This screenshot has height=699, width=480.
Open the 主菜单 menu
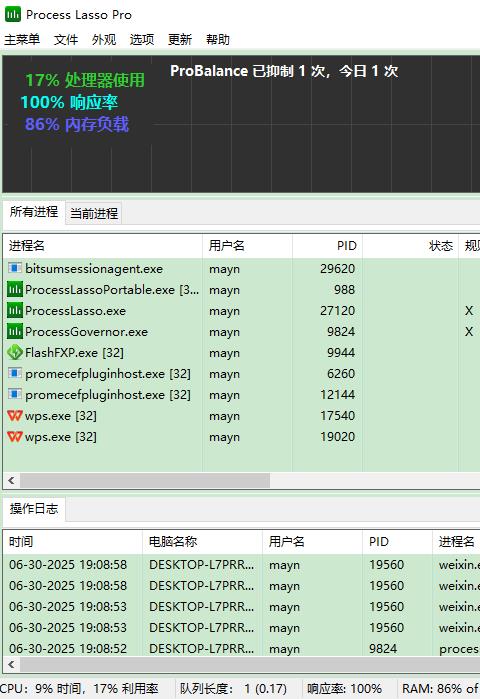22,40
